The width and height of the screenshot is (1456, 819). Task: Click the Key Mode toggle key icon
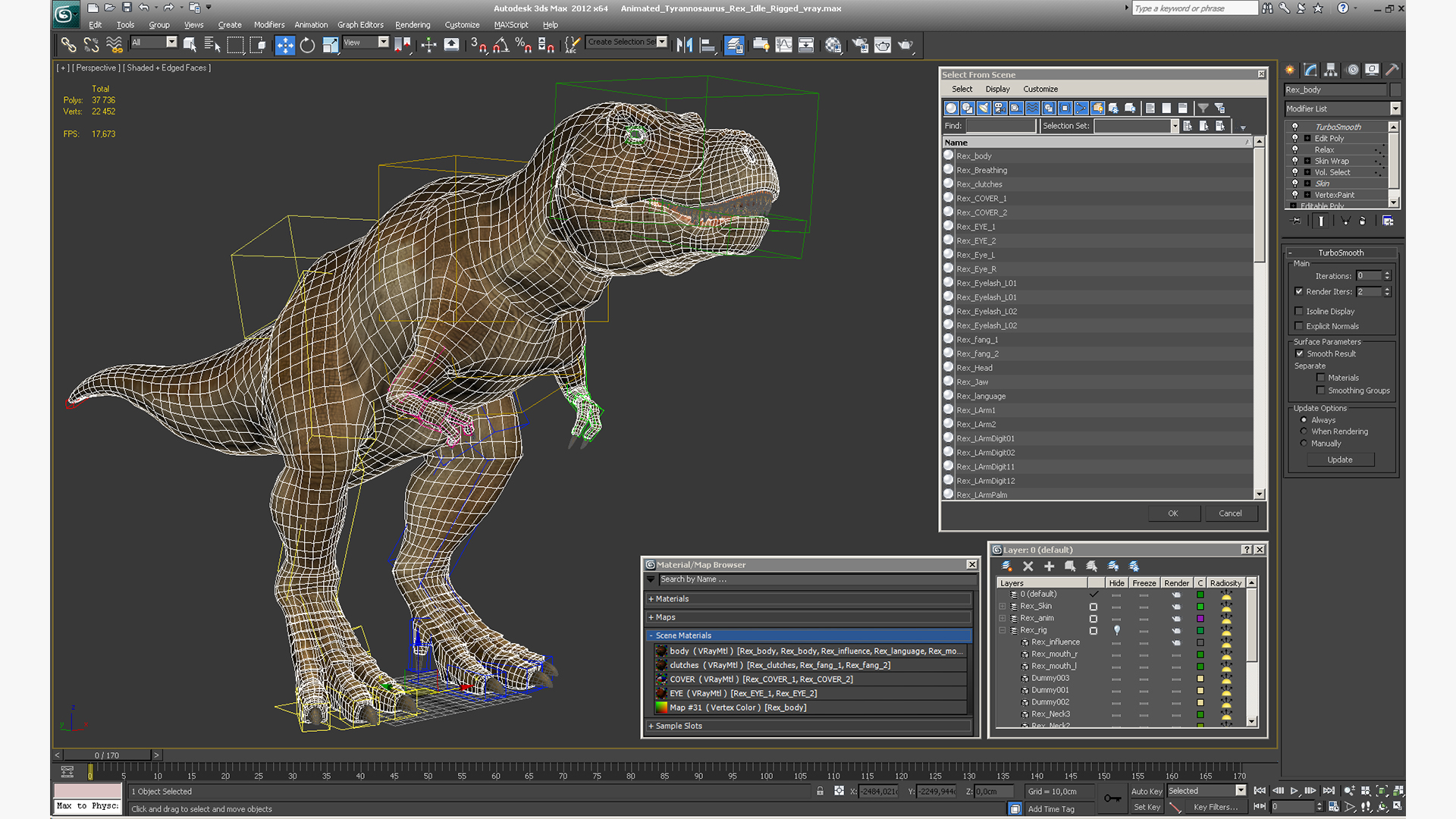1112,798
